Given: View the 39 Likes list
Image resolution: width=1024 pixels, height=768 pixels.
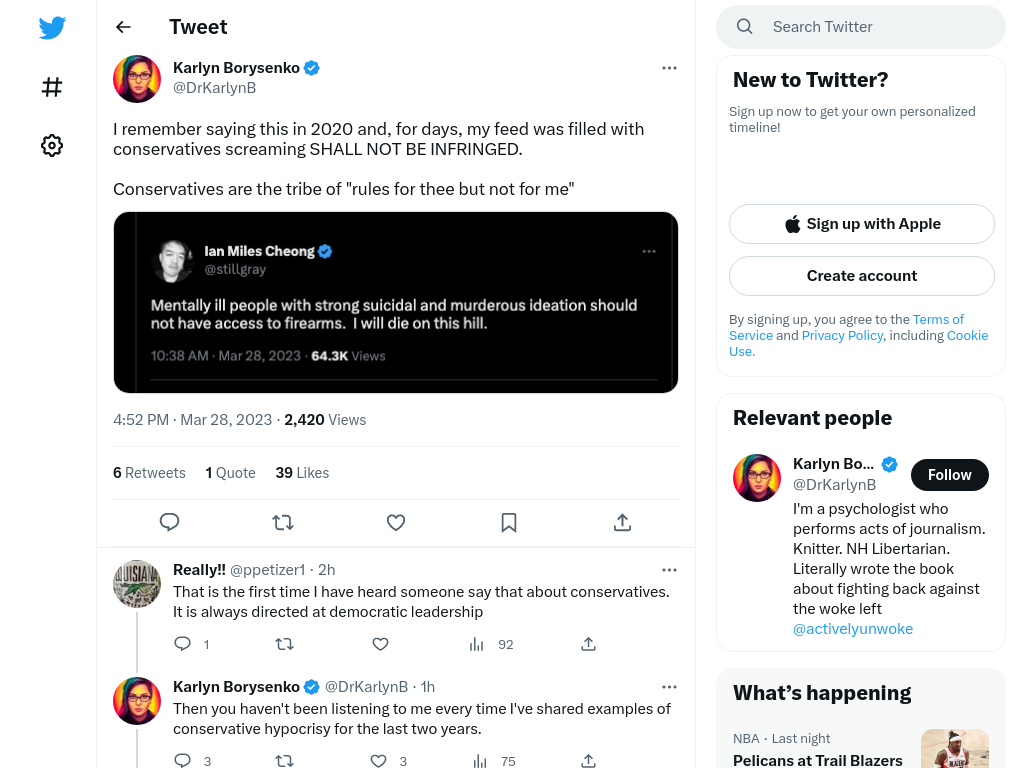Looking at the screenshot, I should pyautogui.click(x=302, y=473).
